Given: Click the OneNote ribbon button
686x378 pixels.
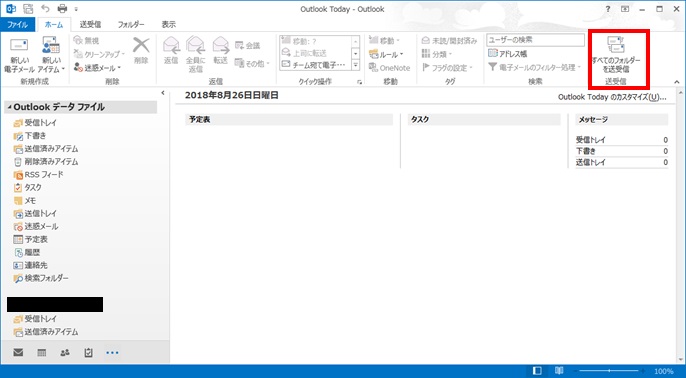Looking at the screenshot, I should 389,68.
